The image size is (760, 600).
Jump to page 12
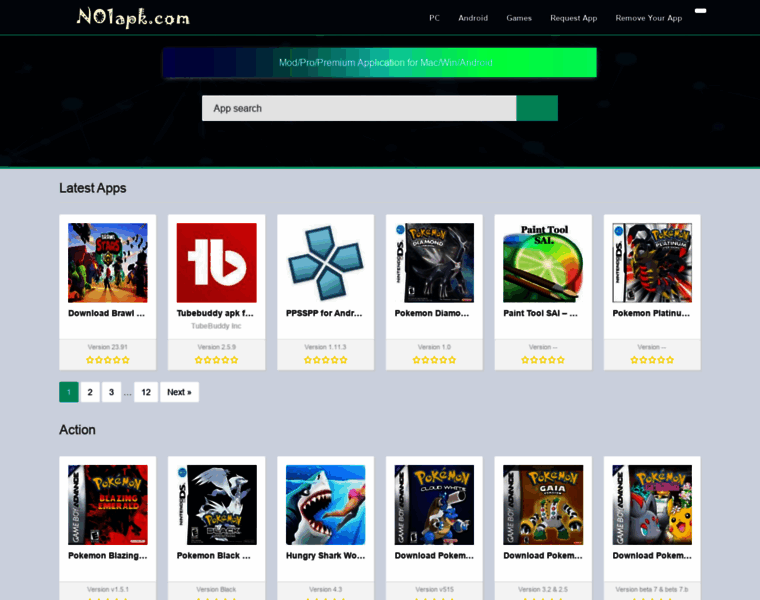point(146,392)
